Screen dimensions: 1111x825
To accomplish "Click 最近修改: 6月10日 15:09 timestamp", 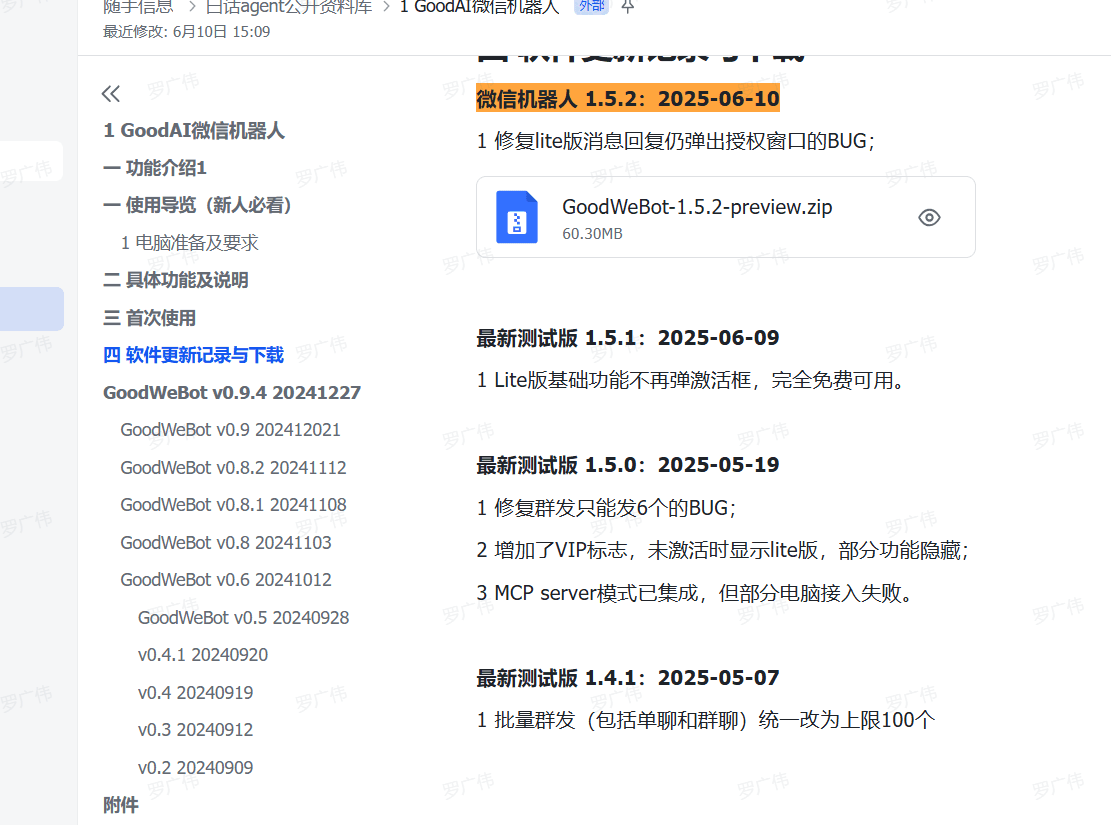I will point(186,32).
